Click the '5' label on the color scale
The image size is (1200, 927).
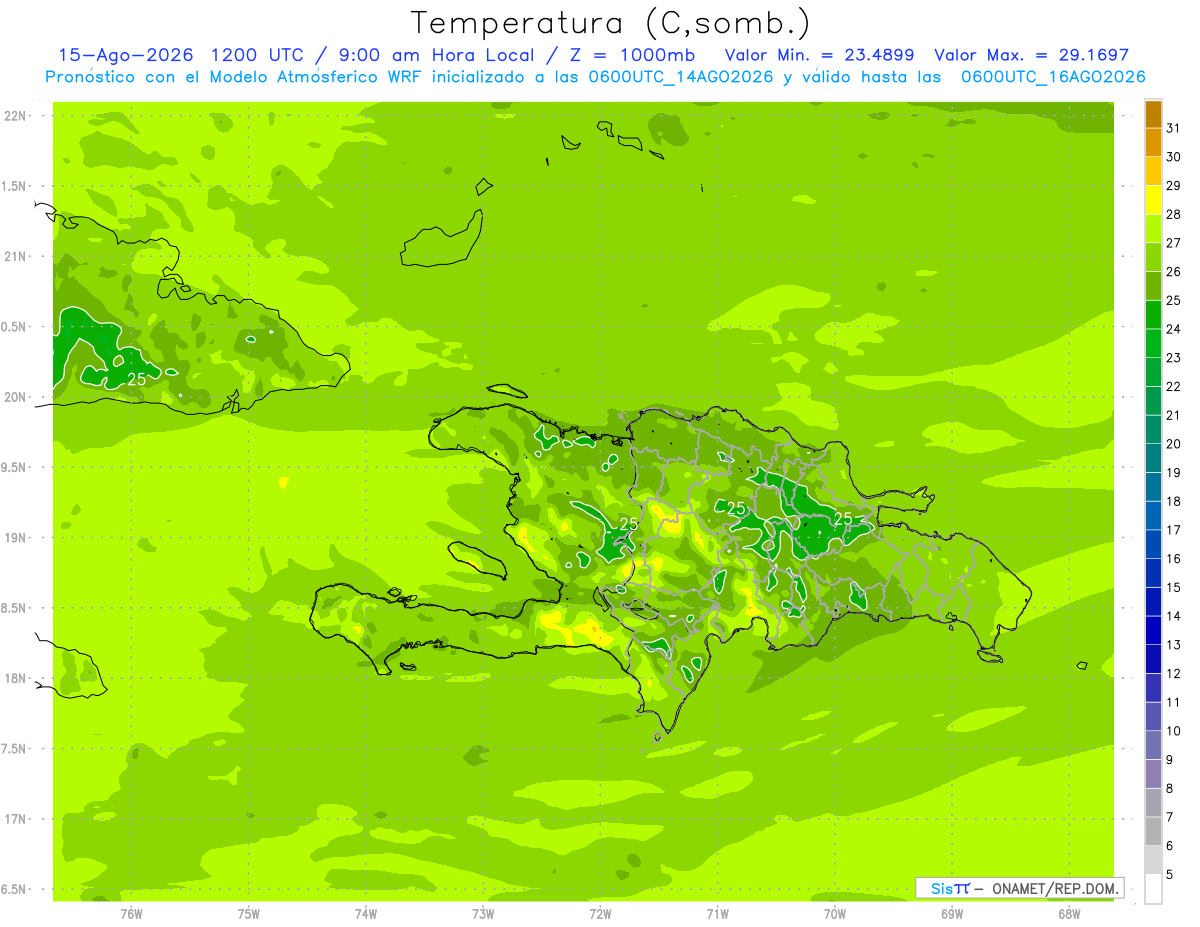click(1170, 875)
